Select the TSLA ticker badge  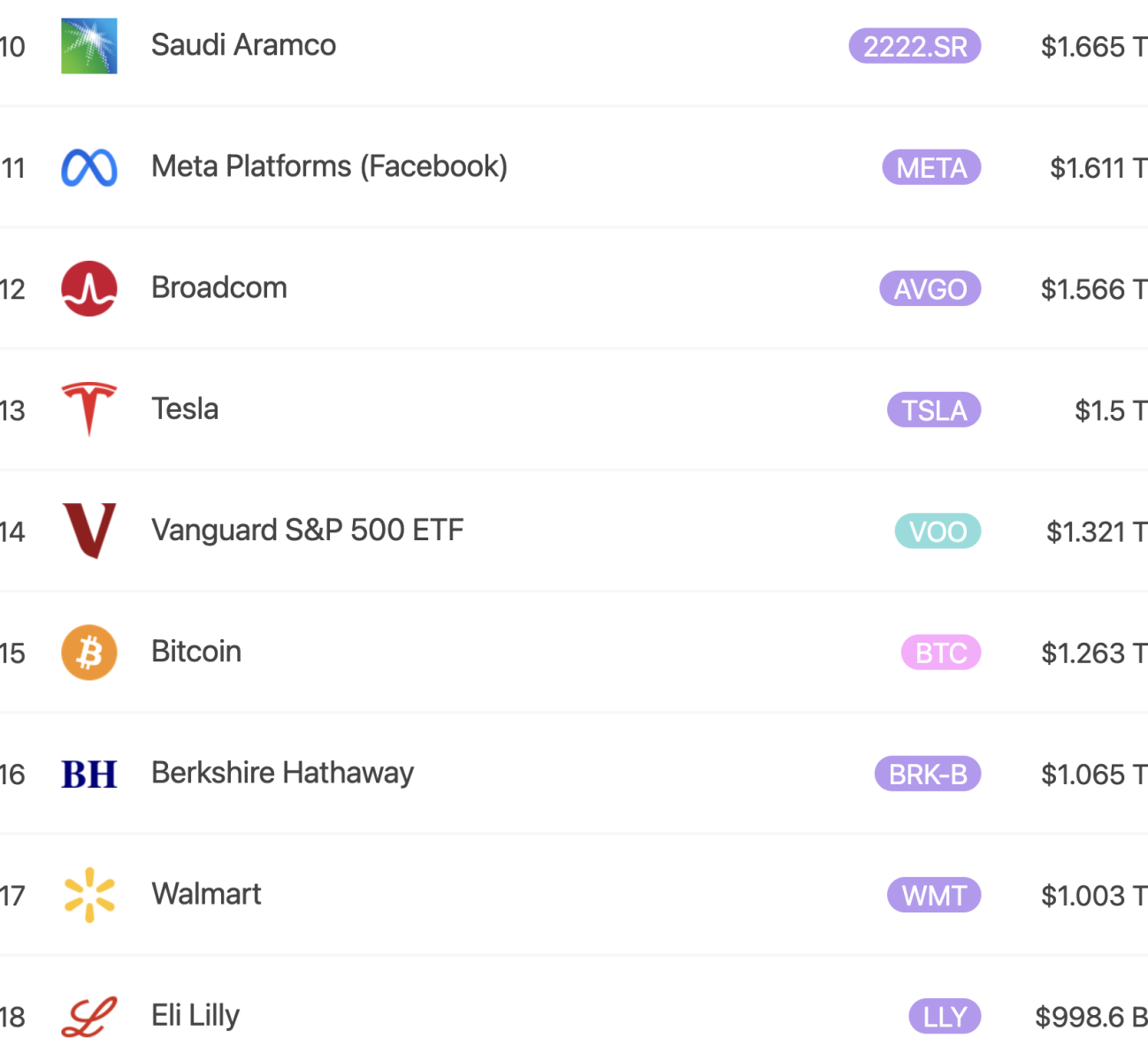934,410
